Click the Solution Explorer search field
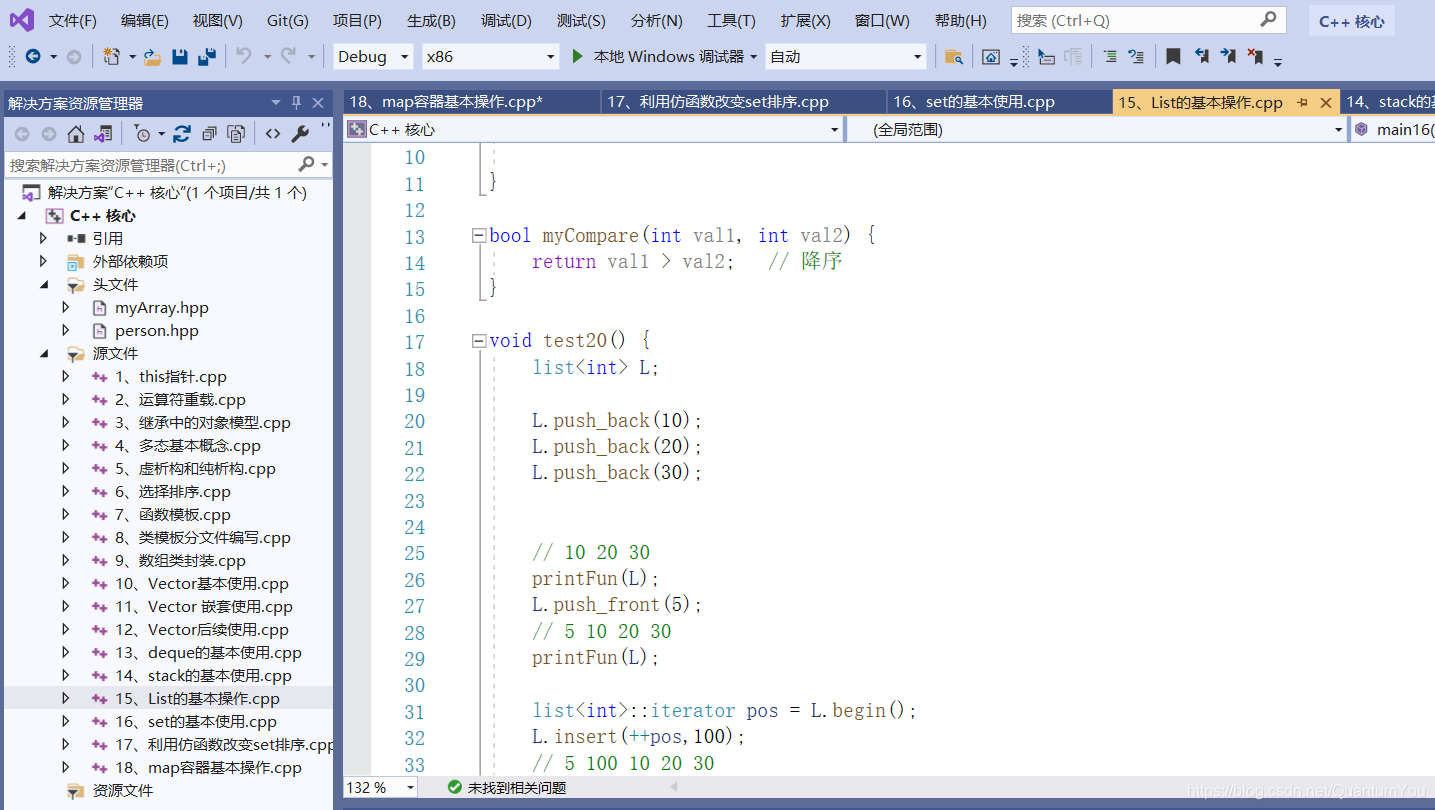The image size is (1435, 810). 168,165
